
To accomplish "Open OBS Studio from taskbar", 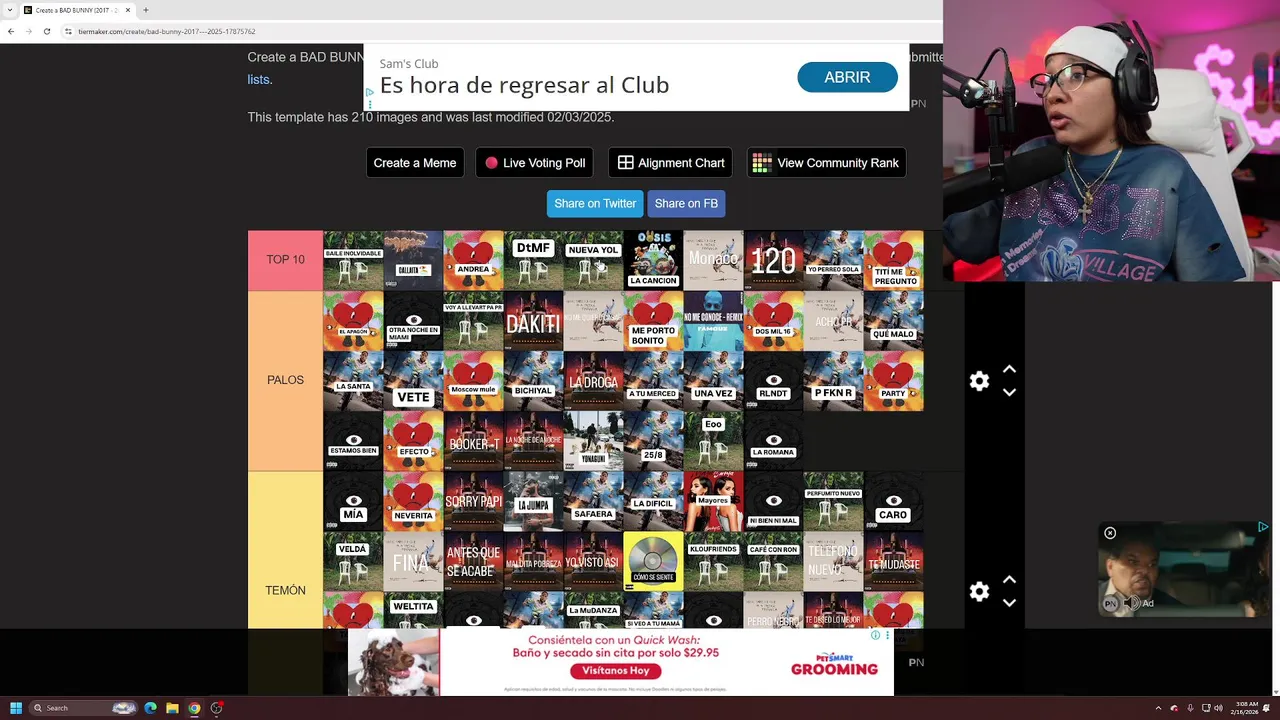I will click(x=216, y=708).
